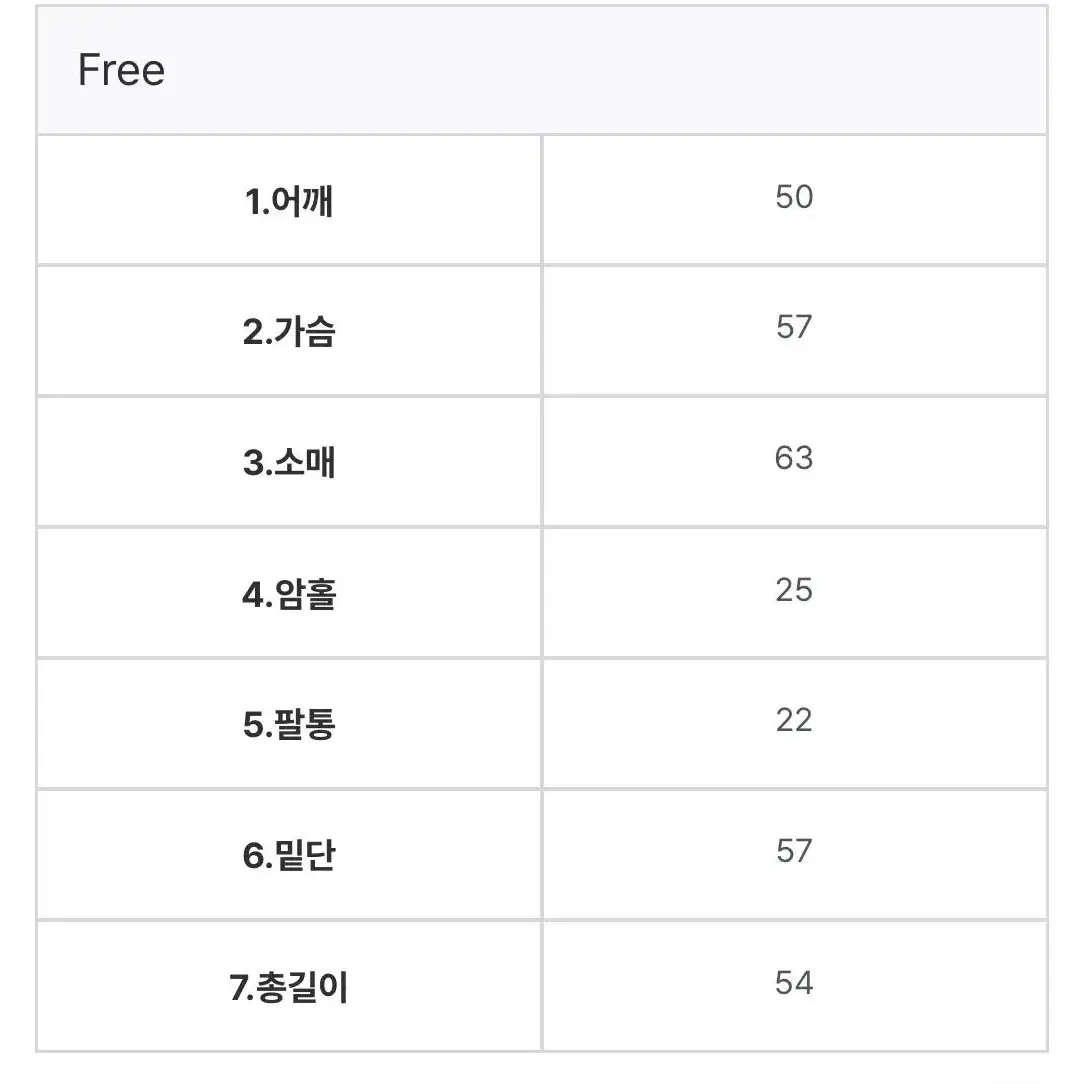Screen dimensions: 1084x1084
Task: Click the total length value 54
Action: point(794,982)
